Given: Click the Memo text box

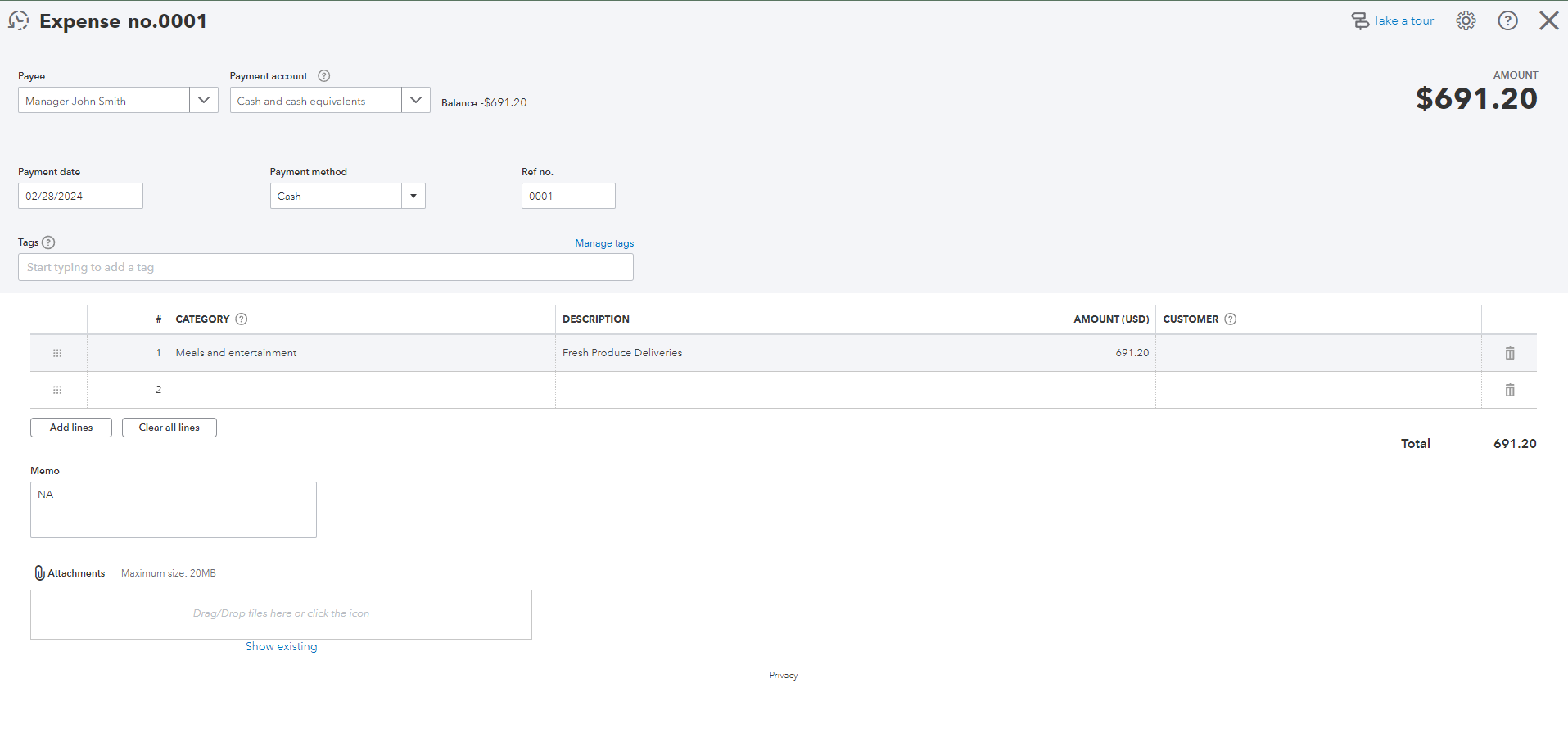Looking at the screenshot, I should [174, 509].
